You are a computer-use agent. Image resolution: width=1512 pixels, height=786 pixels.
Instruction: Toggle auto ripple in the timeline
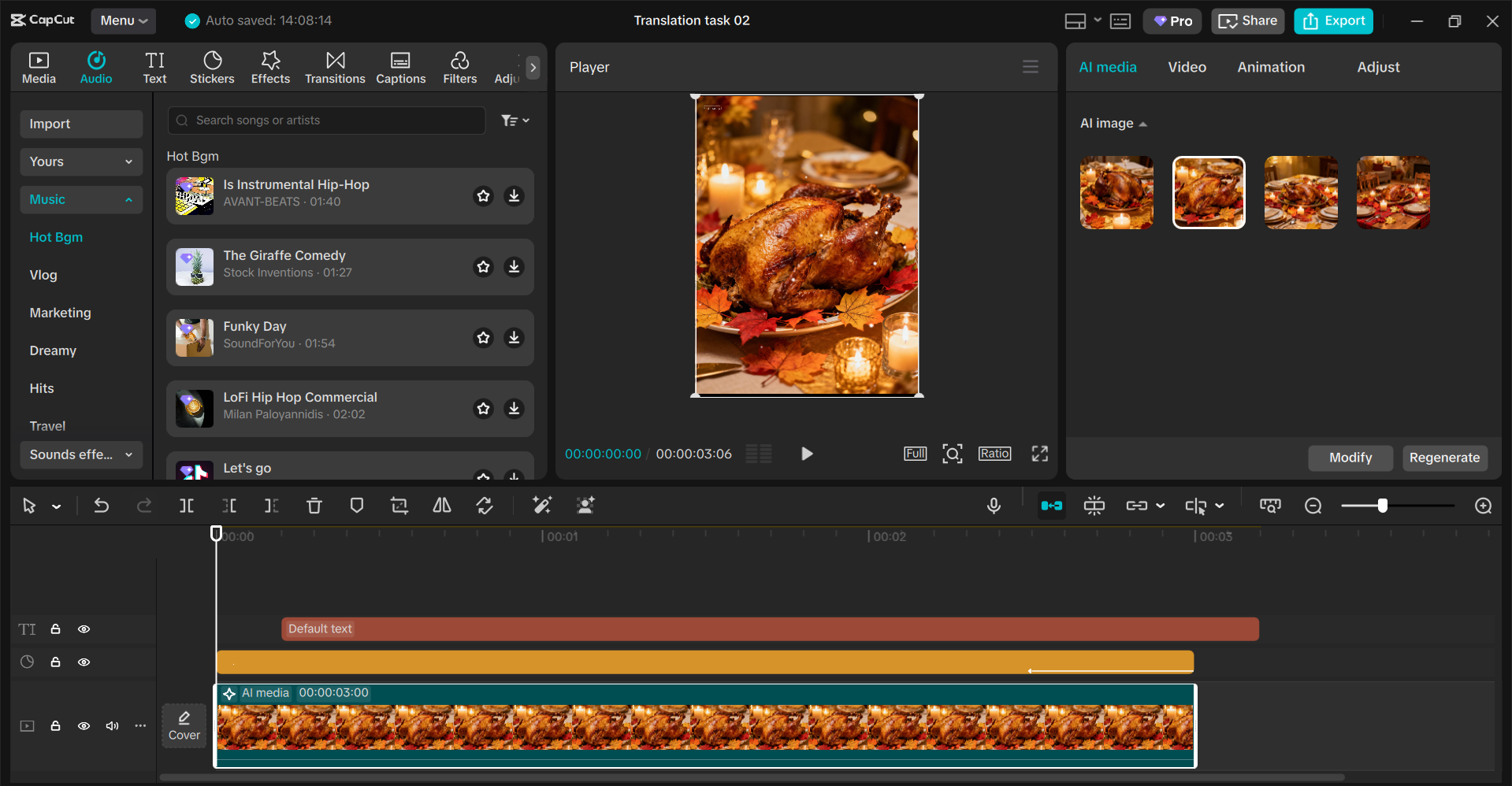[x=1051, y=506]
